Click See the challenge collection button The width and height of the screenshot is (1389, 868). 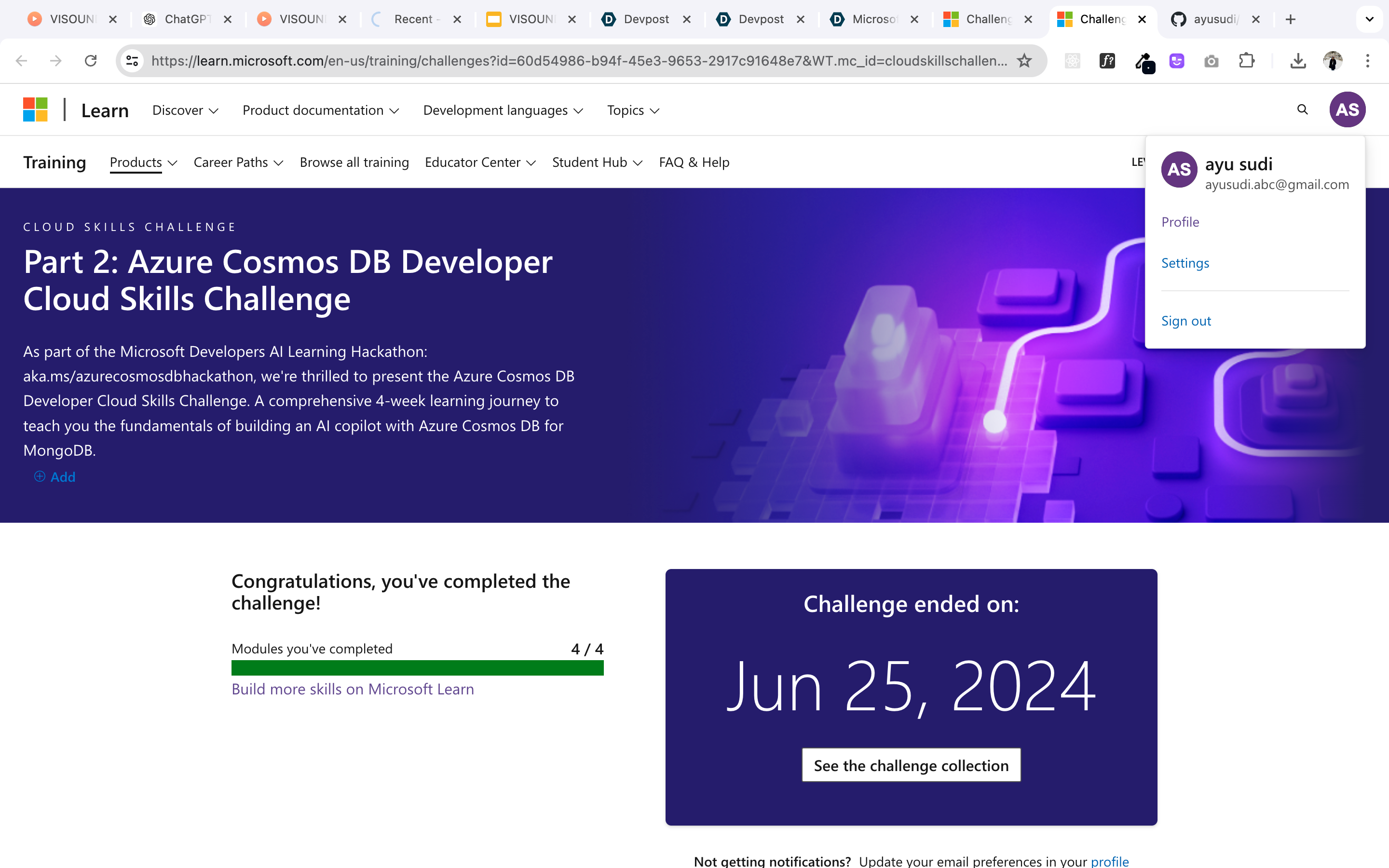pyautogui.click(x=911, y=765)
